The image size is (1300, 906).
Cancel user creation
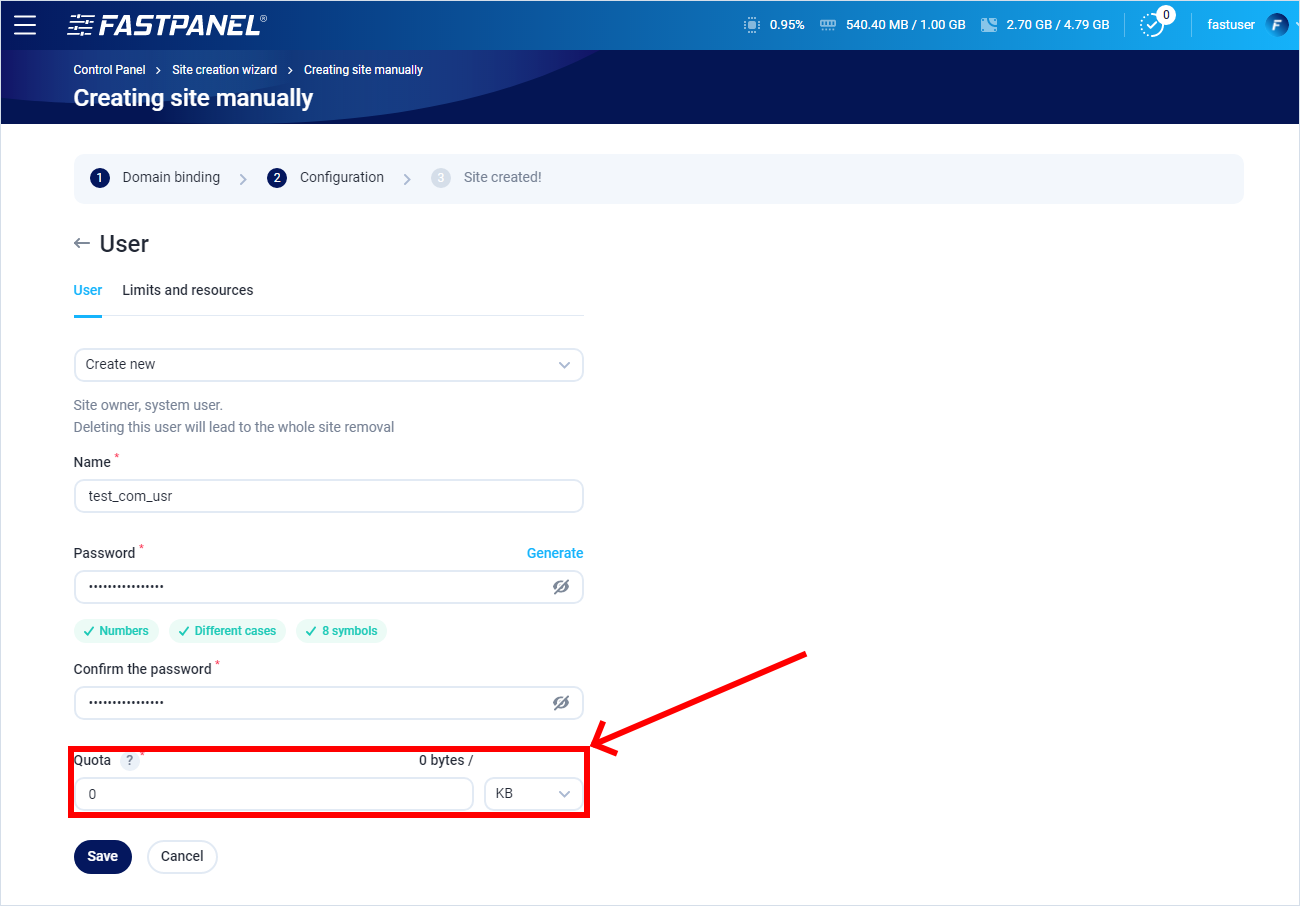[x=182, y=857]
